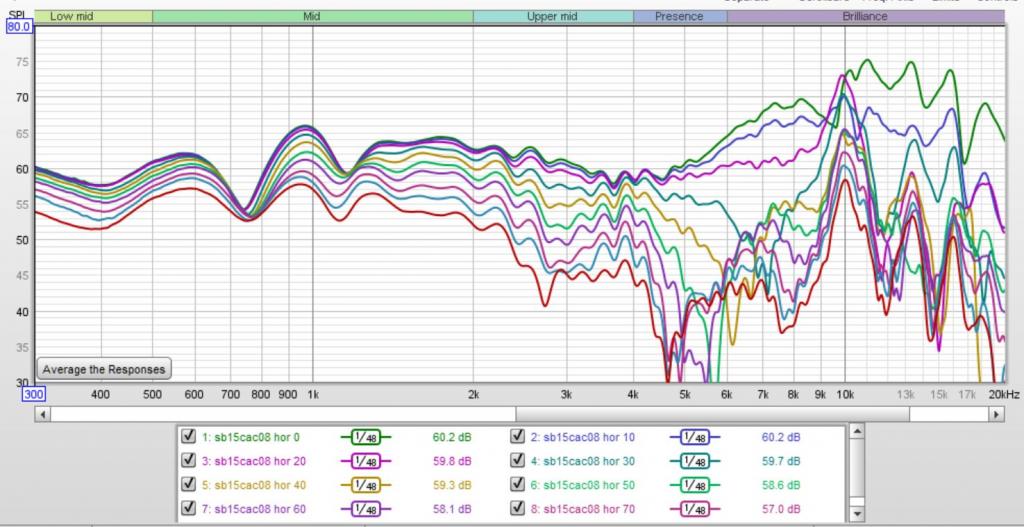Click the 1/48 smoothing icon for hor 0
Viewport: 1024px width, 527px height.
365,438
